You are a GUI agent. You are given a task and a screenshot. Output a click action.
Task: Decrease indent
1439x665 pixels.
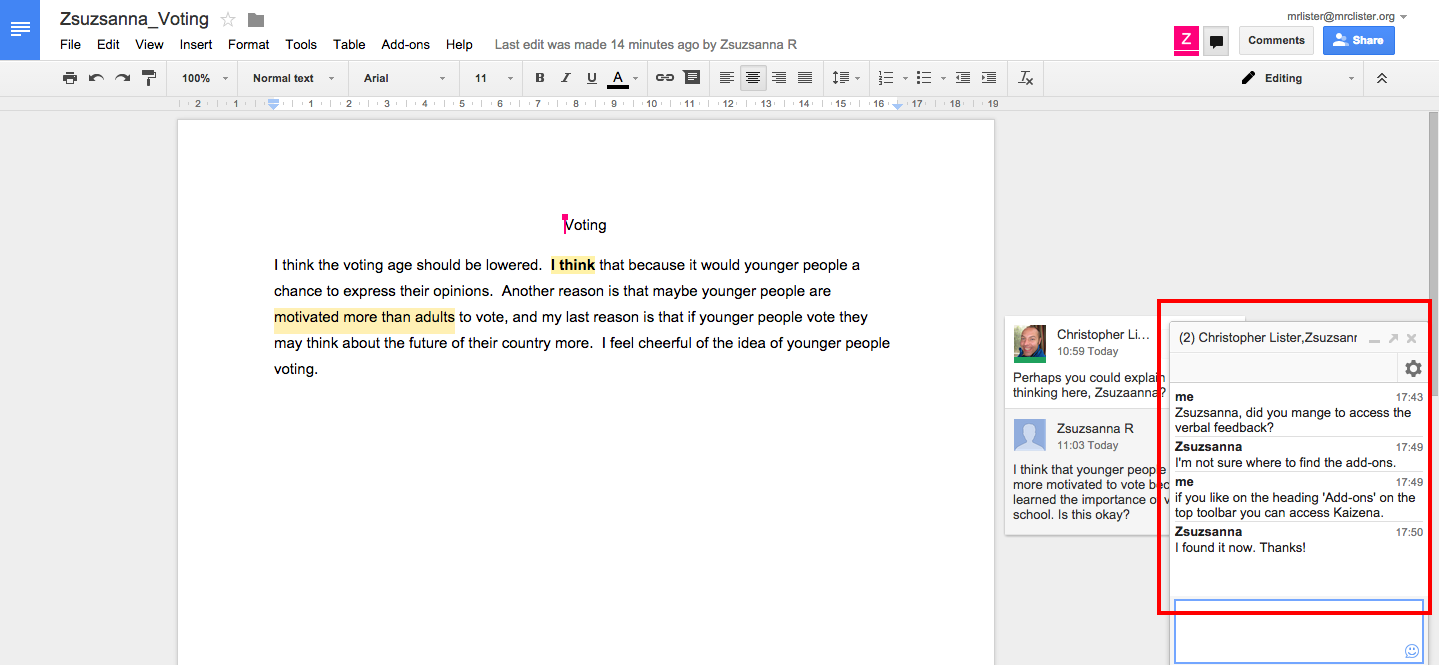[963, 78]
